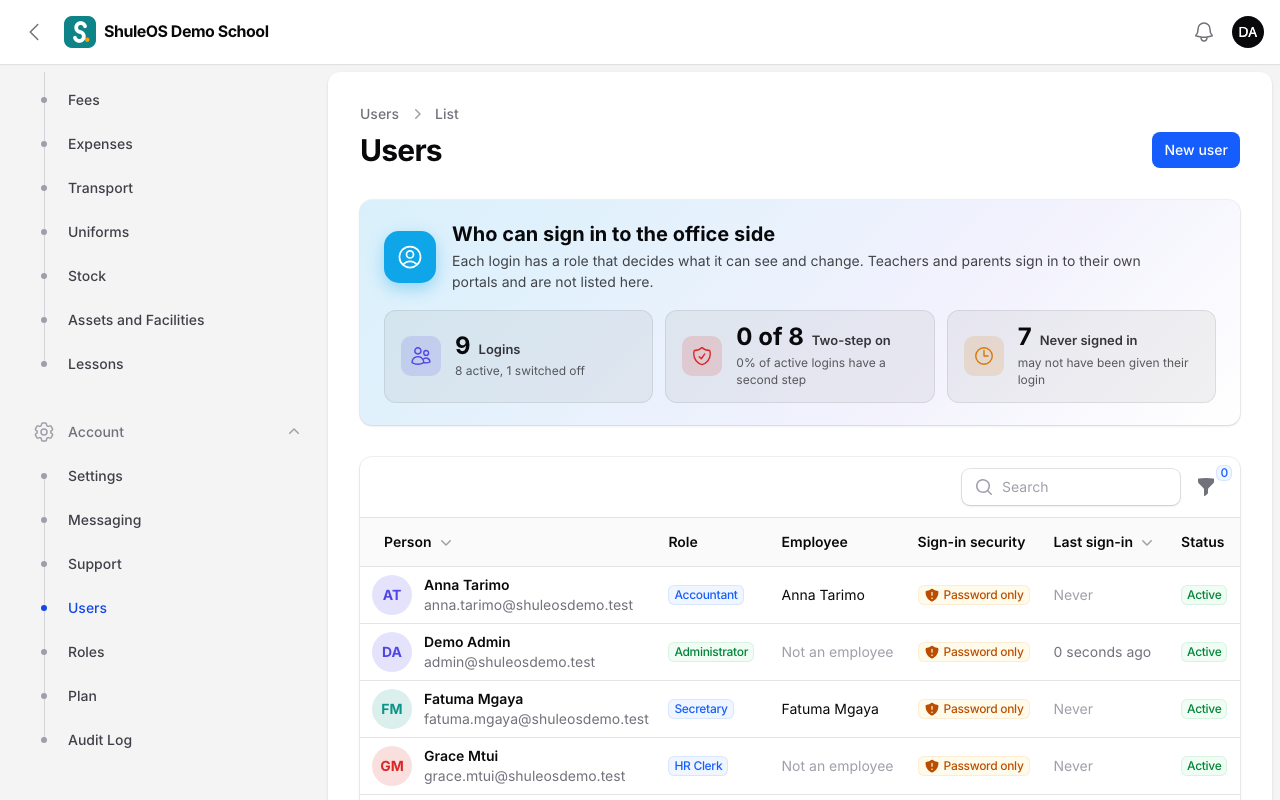Open the 7 Never signed in card

point(1081,356)
